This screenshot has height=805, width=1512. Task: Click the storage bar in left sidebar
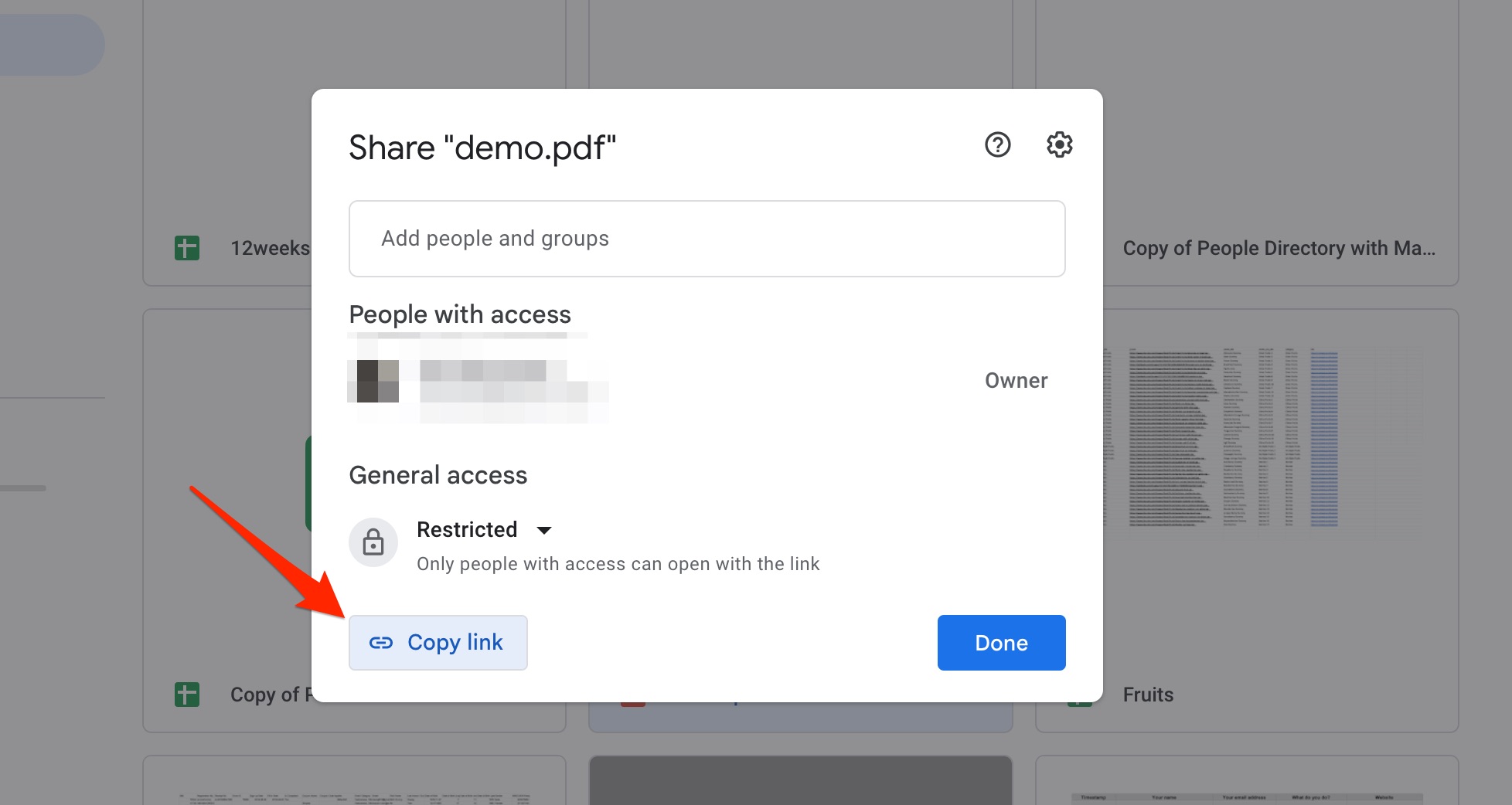point(23,488)
